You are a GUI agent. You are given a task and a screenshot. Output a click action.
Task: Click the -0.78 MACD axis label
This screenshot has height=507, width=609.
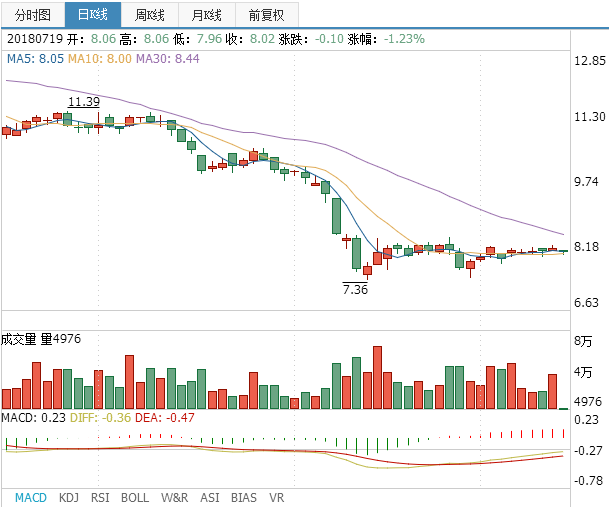pyautogui.click(x=588, y=481)
